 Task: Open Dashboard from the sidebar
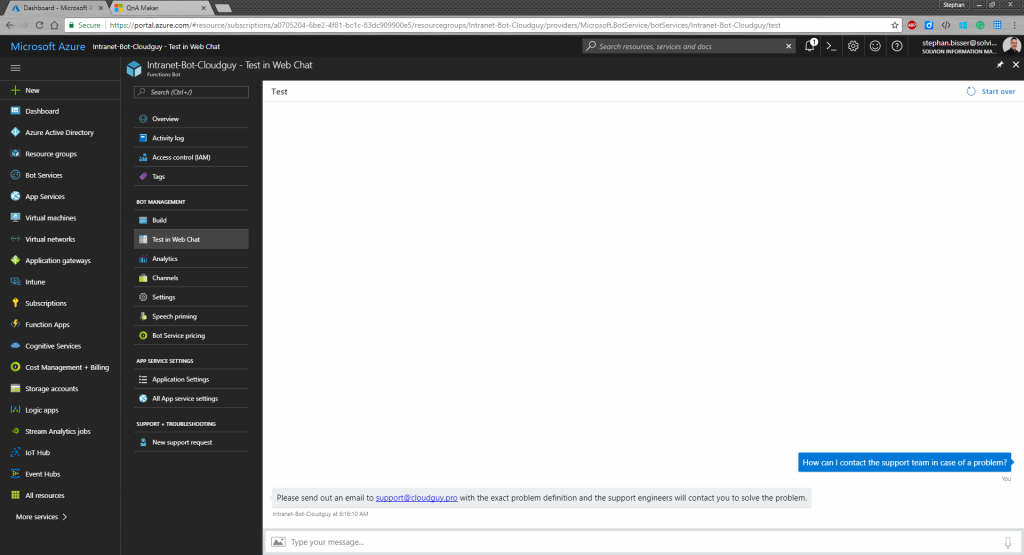tap(42, 111)
